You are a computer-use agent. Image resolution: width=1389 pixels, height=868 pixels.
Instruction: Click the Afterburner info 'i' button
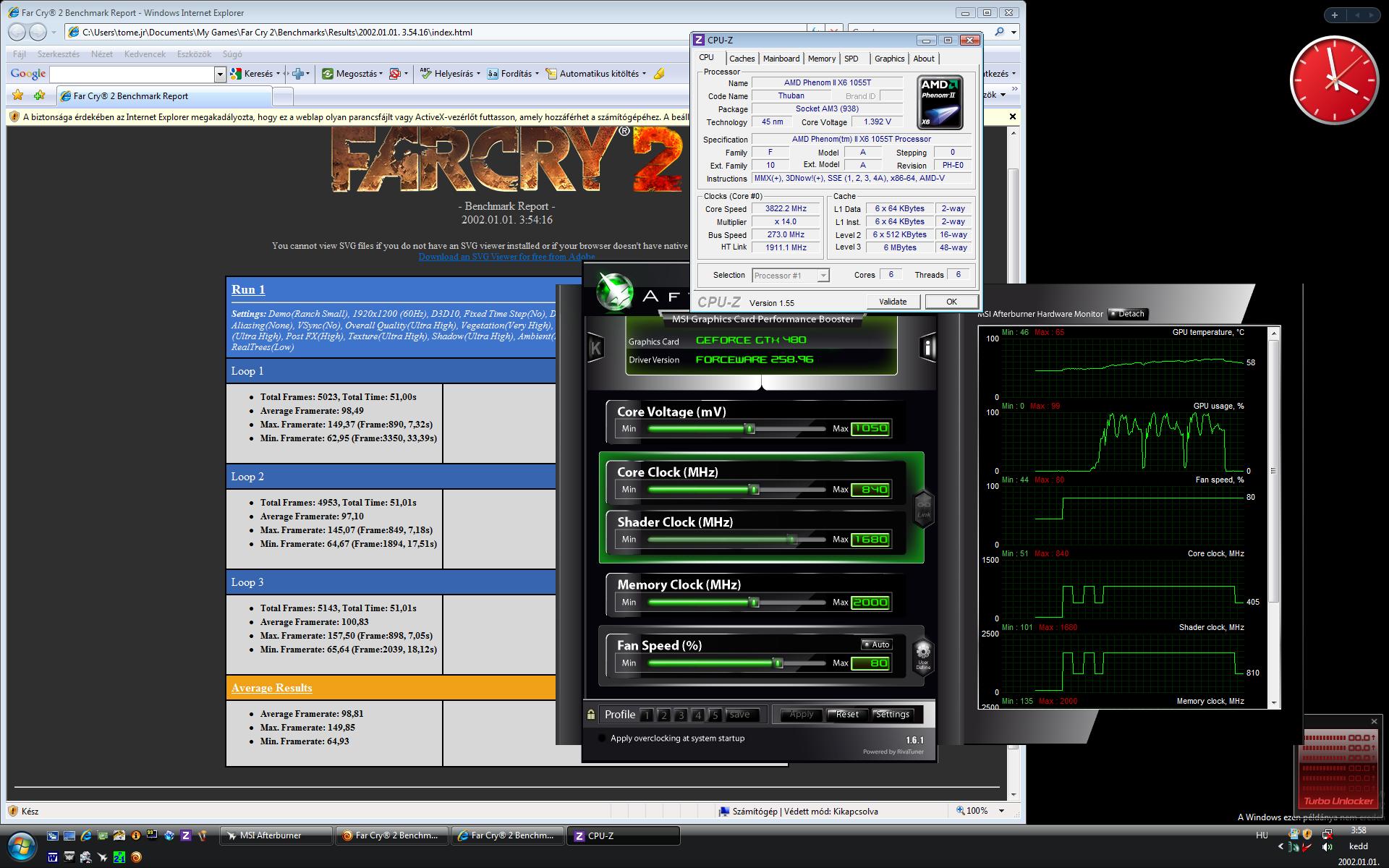point(927,348)
